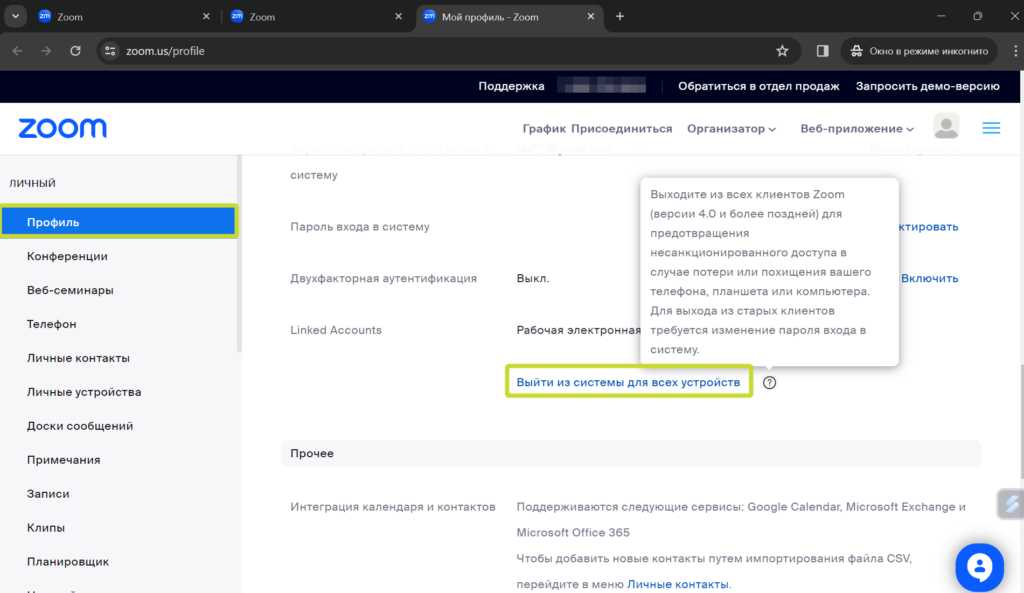Screen dimensions: 1024x593
Task: Open the Chrome three-dot menu
Action: click(1016, 51)
